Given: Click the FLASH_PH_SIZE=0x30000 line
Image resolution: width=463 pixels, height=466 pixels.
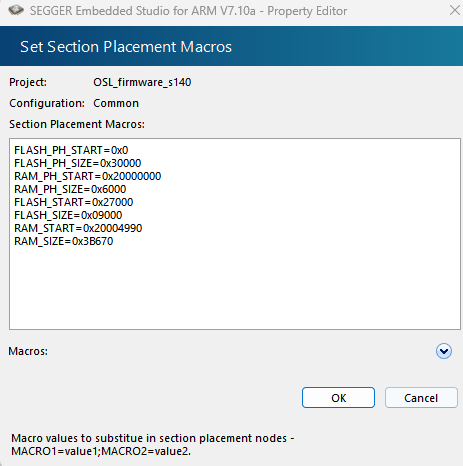Looking at the screenshot, I should point(78,163).
